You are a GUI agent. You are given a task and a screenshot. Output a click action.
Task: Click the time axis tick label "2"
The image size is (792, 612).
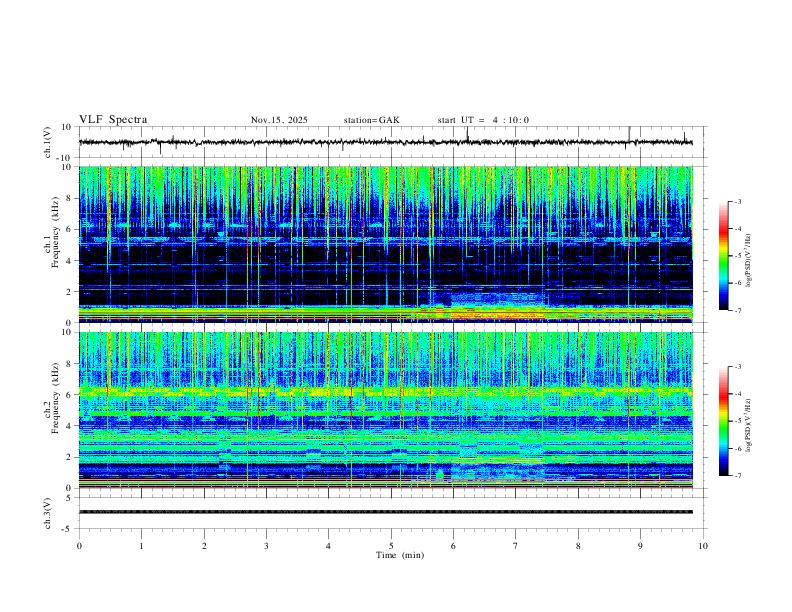204,546
